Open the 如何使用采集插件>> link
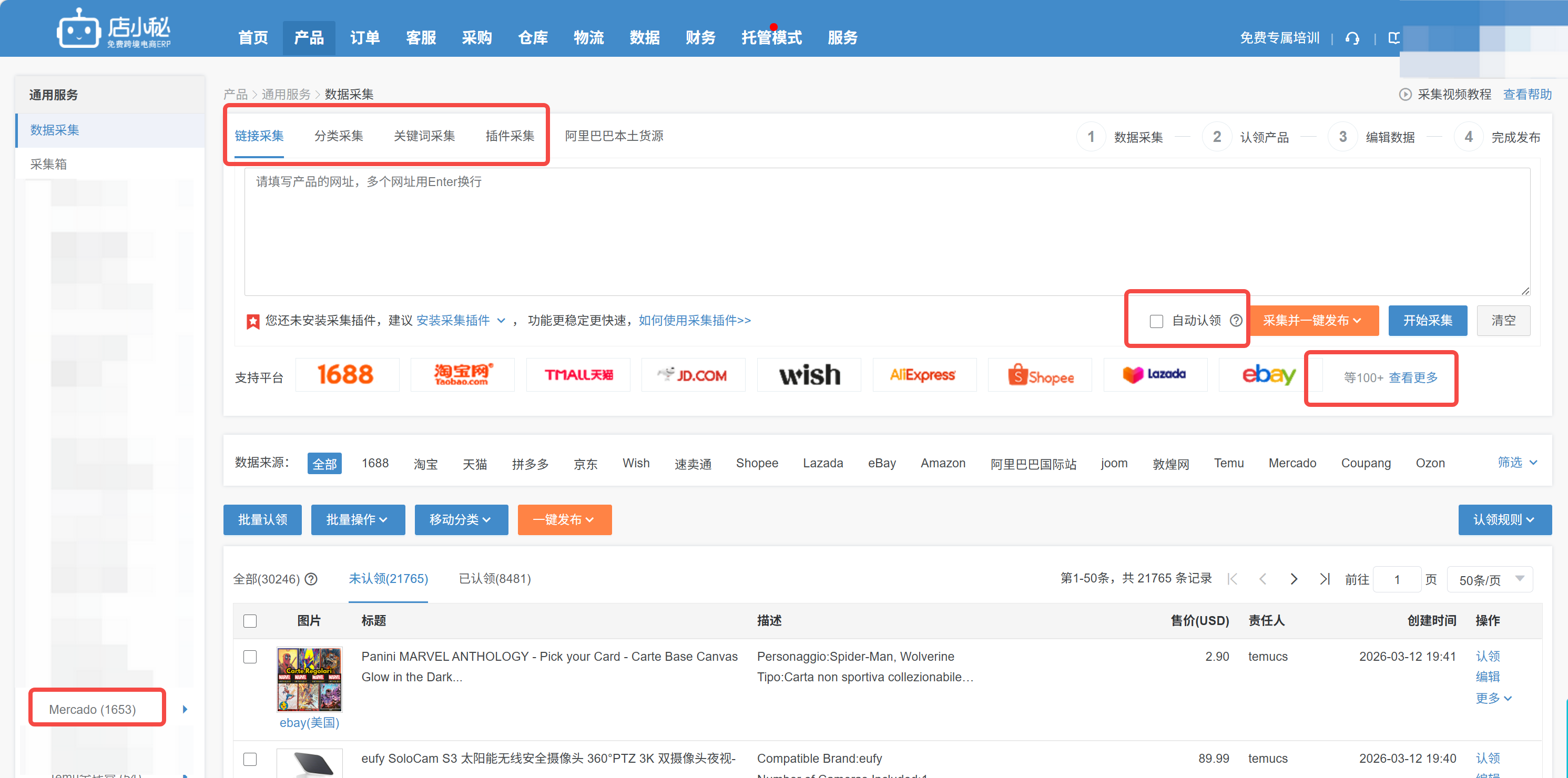Image resolution: width=1568 pixels, height=778 pixels. [695, 321]
